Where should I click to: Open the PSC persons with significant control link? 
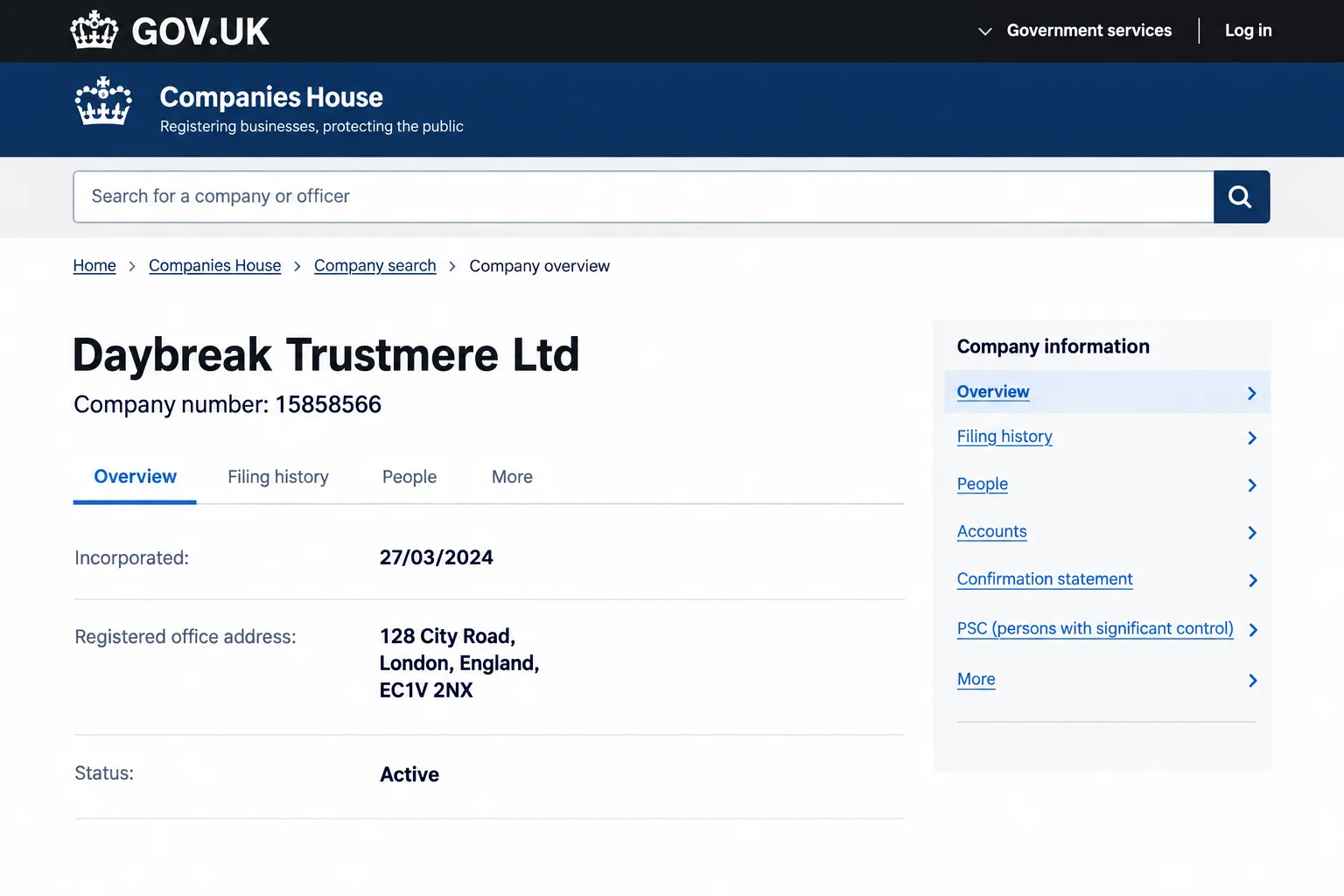pyautogui.click(x=1095, y=628)
